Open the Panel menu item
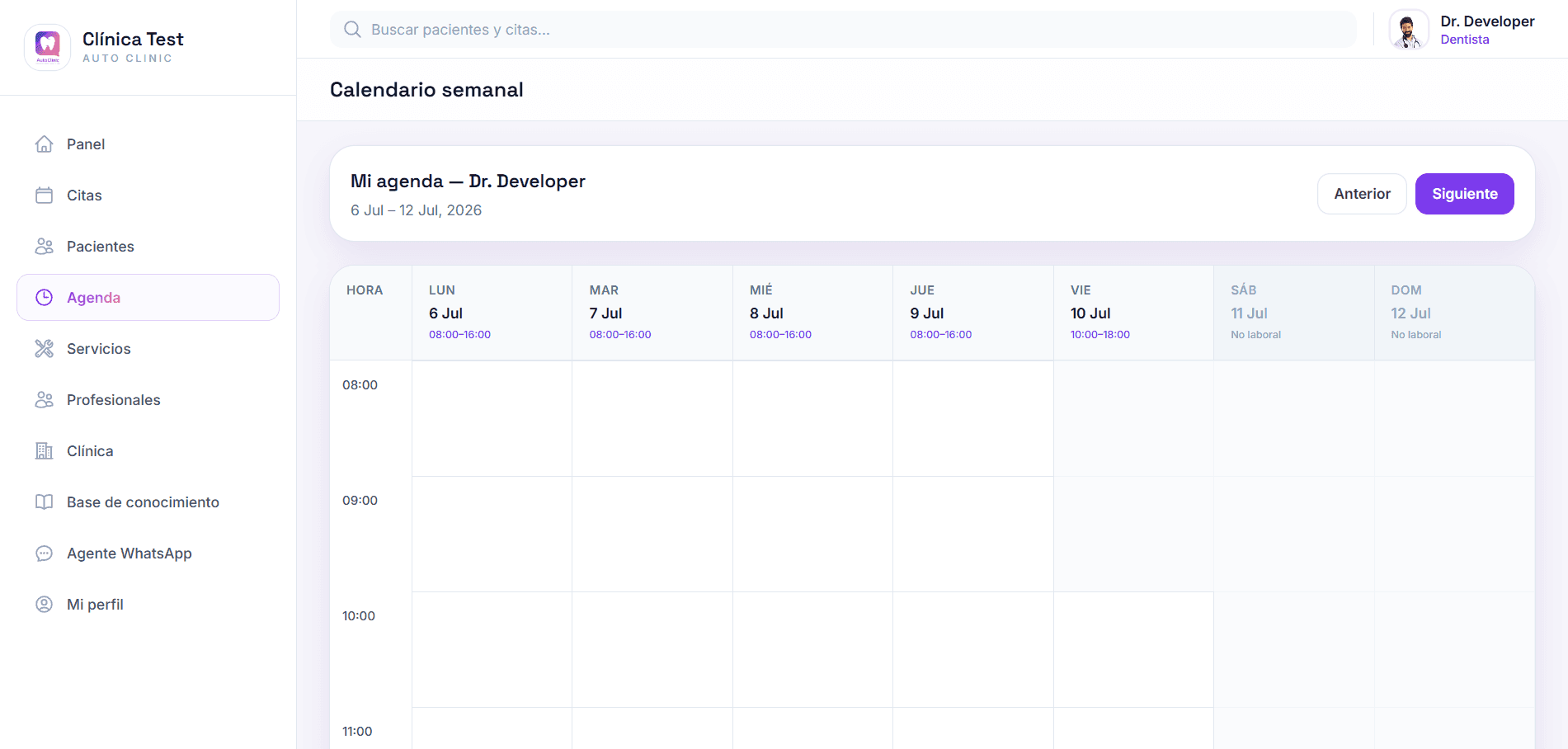1568x749 pixels. click(148, 144)
